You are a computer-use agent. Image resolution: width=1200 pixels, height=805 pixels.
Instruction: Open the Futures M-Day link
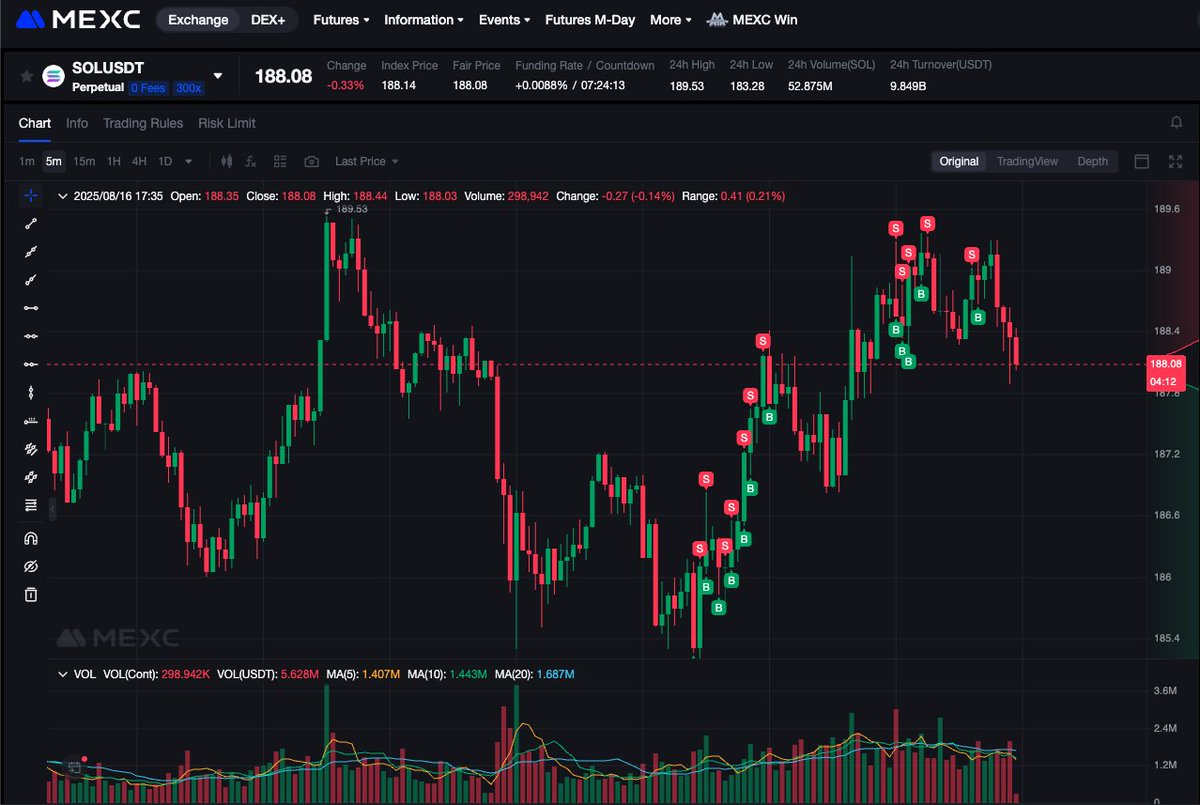tap(590, 20)
